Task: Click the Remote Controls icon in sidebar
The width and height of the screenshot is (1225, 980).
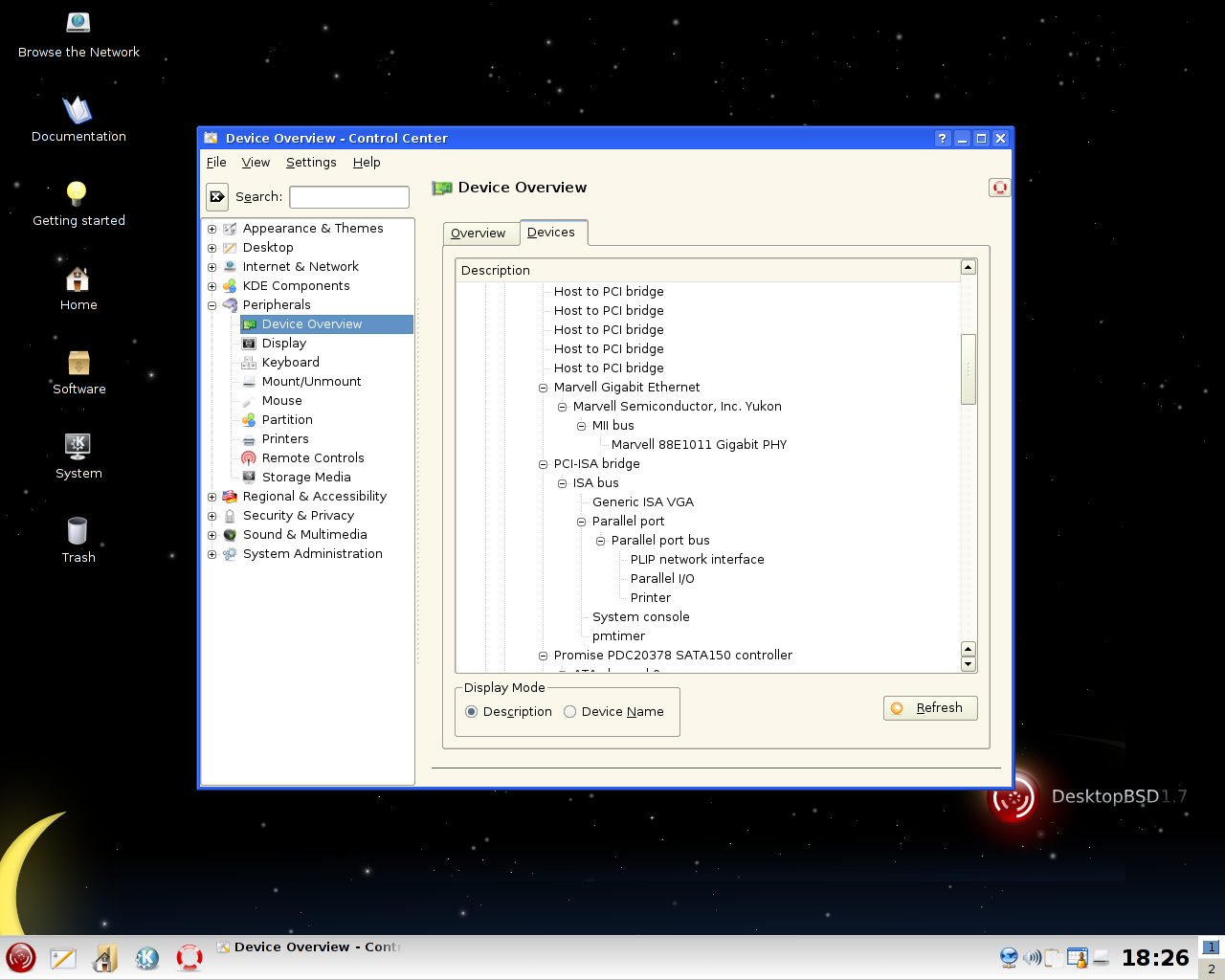Action: click(249, 458)
